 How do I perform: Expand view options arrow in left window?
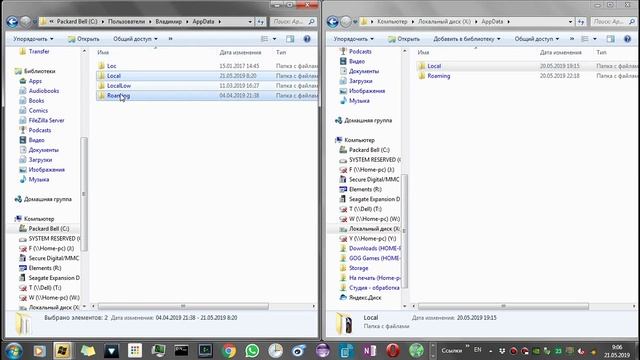(x=274, y=39)
